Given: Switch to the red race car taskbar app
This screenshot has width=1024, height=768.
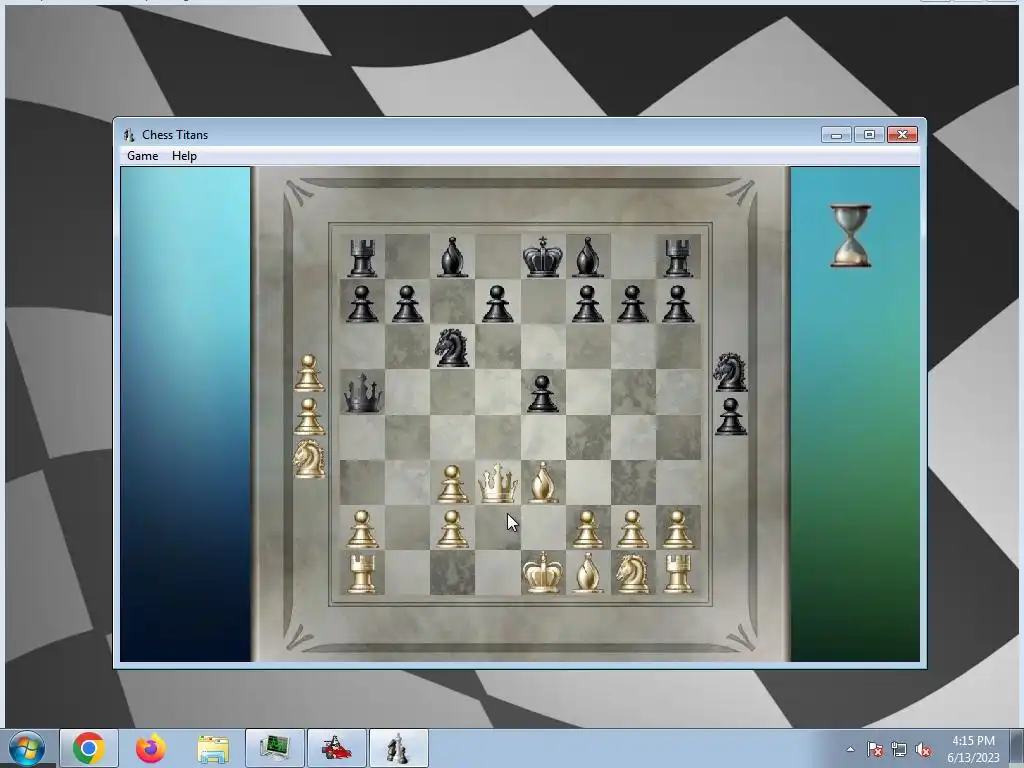Looking at the screenshot, I should tap(337, 748).
